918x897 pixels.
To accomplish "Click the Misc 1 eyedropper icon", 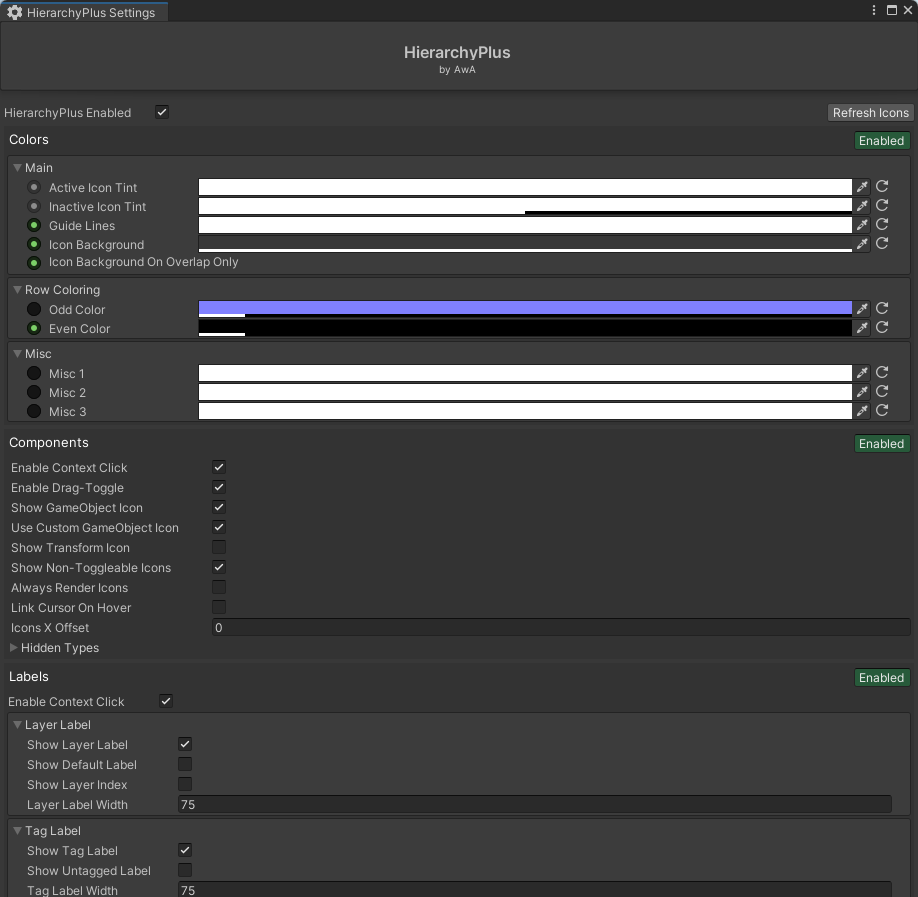I will pyautogui.click(x=861, y=373).
